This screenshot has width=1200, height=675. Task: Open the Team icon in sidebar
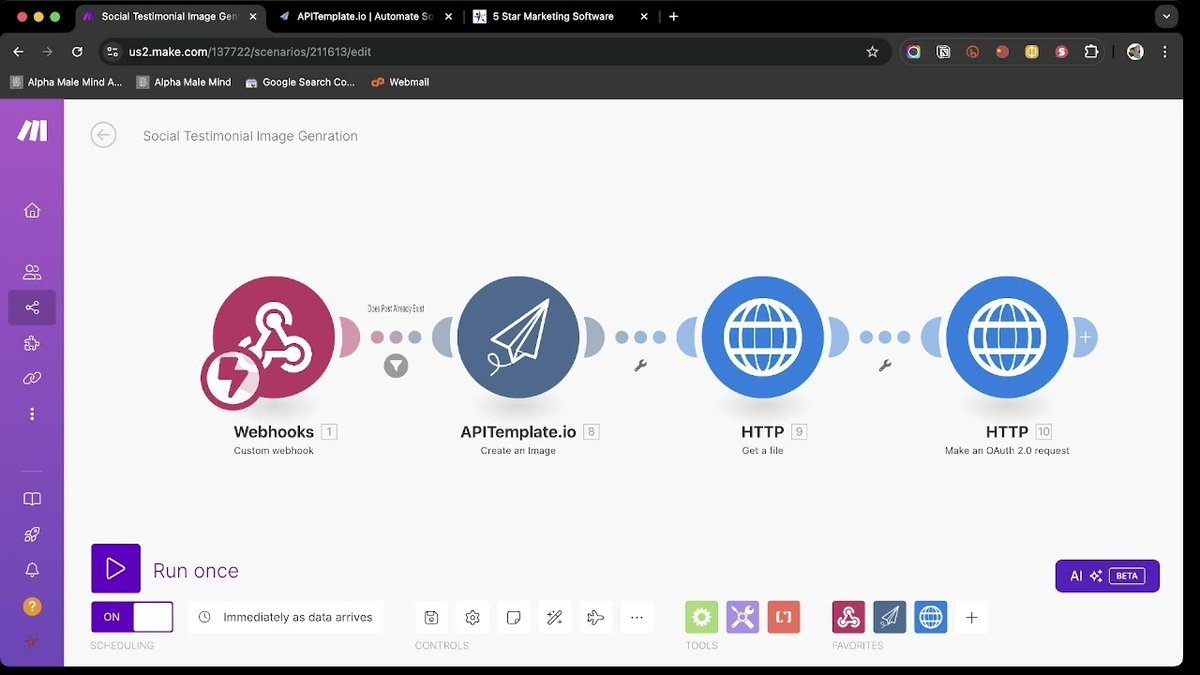32,272
